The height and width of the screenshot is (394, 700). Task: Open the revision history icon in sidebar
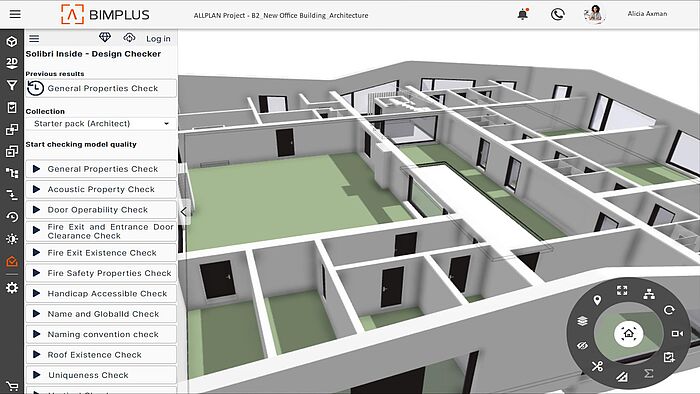point(12,217)
